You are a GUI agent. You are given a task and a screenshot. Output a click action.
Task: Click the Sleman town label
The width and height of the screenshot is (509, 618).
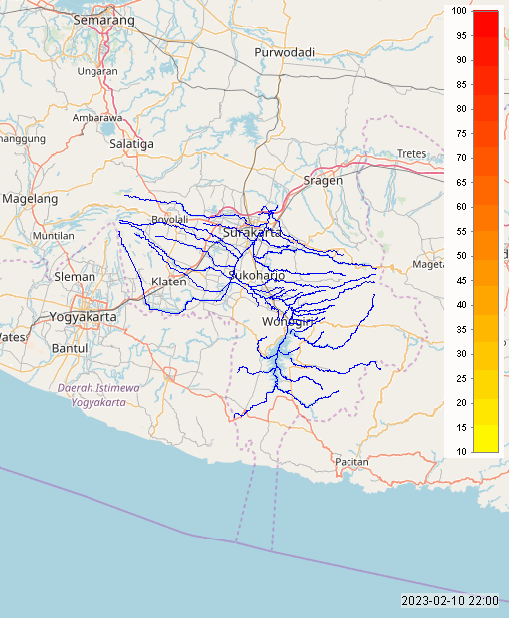(75, 277)
